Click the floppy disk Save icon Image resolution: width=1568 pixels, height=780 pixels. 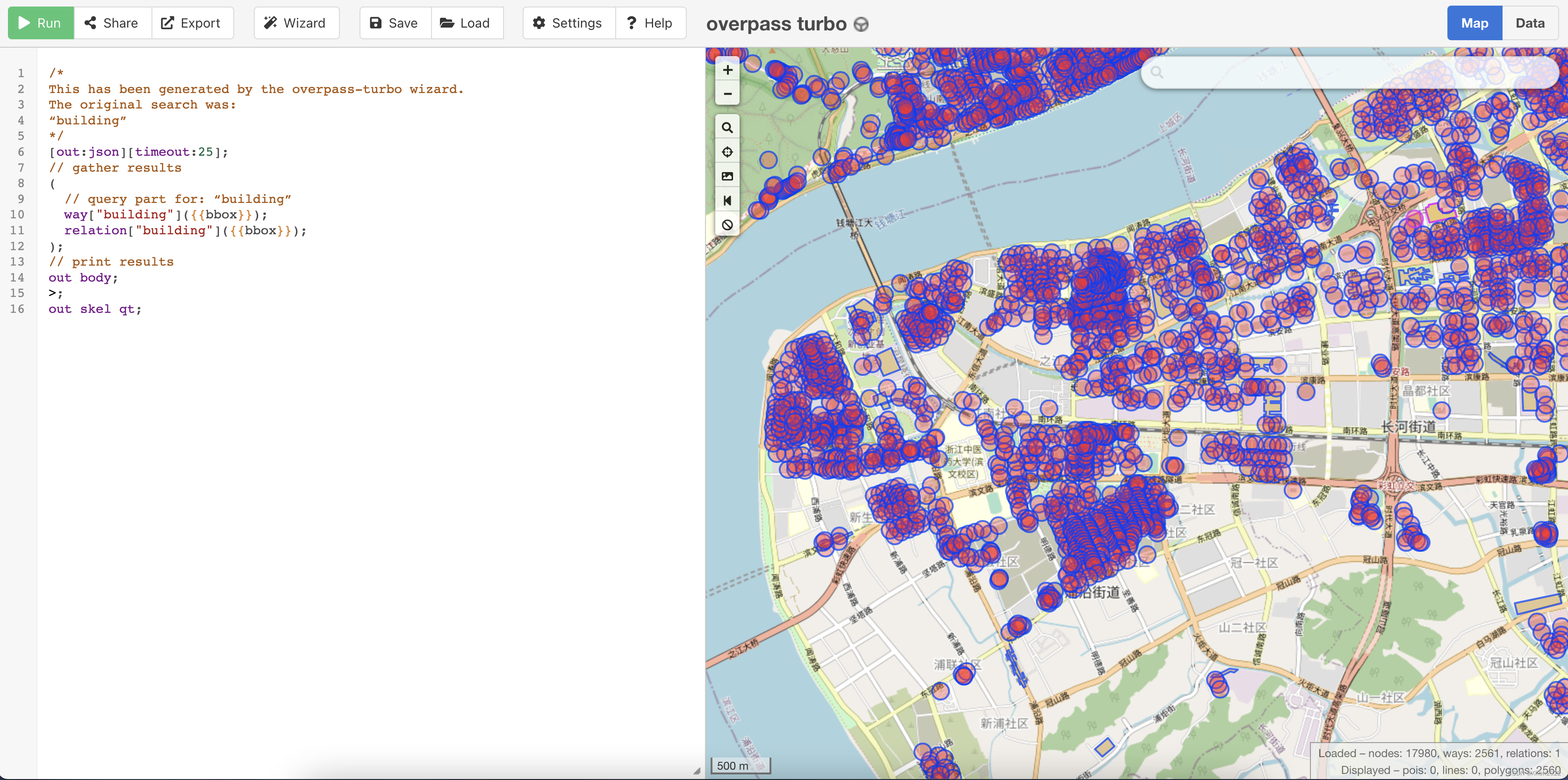(x=375, y=23)
